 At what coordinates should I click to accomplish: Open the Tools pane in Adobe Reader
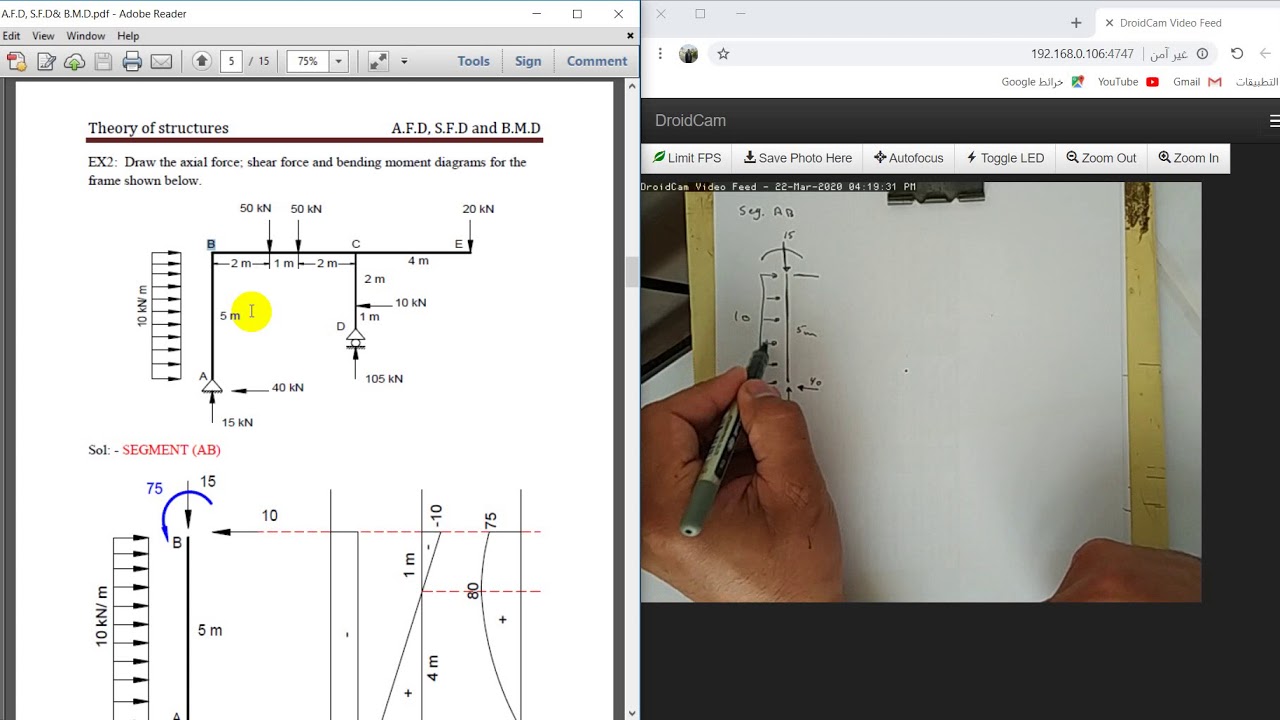point(473,61)
